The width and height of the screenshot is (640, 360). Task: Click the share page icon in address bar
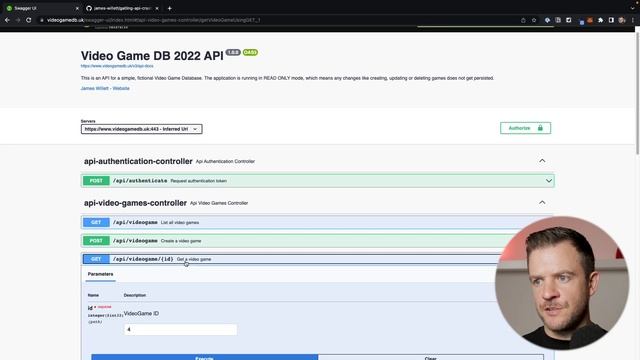[x=523, y=20]
